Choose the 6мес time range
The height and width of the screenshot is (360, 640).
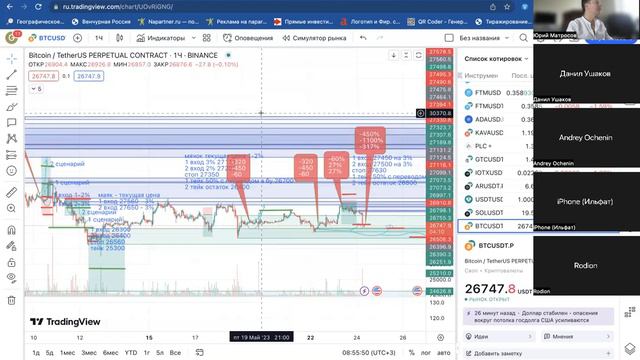click(110, 353)
